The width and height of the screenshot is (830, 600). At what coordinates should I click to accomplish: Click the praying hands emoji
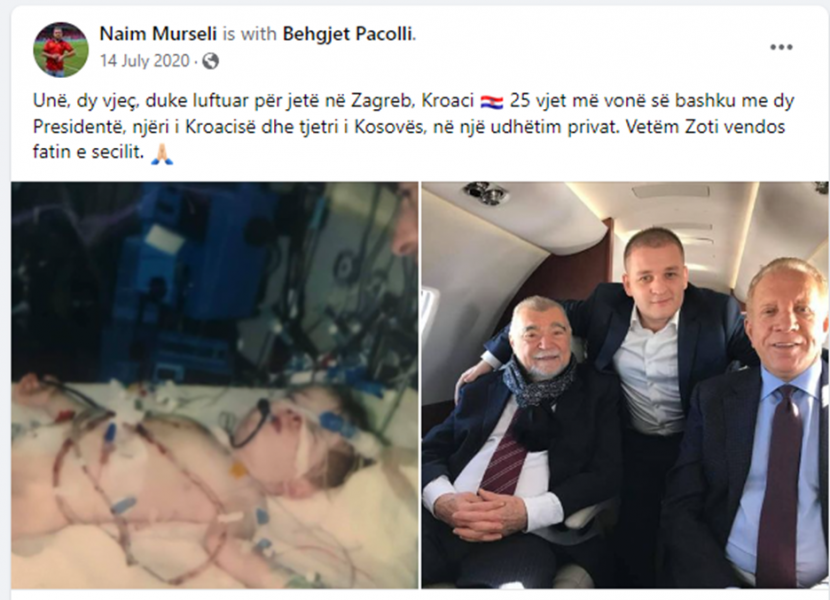click(x=162, y=154)
